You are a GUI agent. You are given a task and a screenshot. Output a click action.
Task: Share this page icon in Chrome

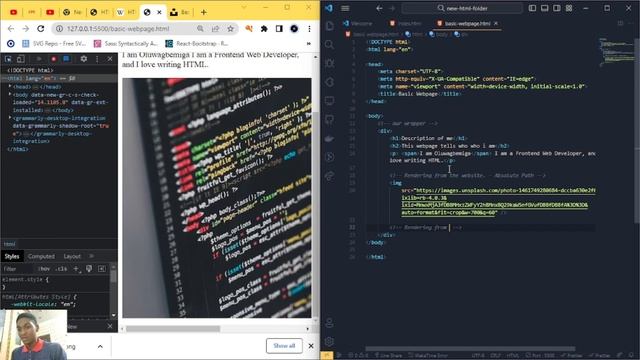pyautogui.click(x=215, y=29)
